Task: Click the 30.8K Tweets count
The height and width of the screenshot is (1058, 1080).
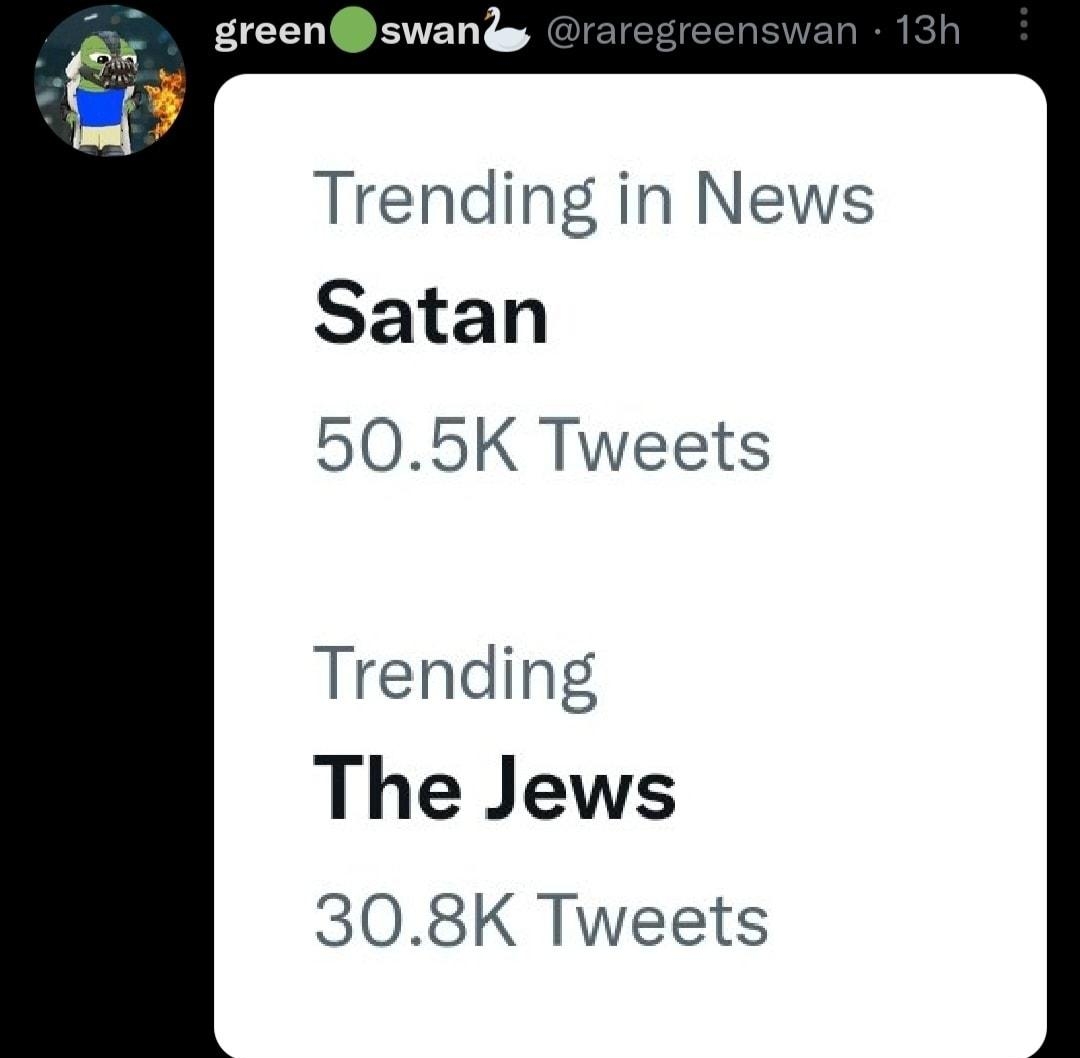Action: (543, 918)
